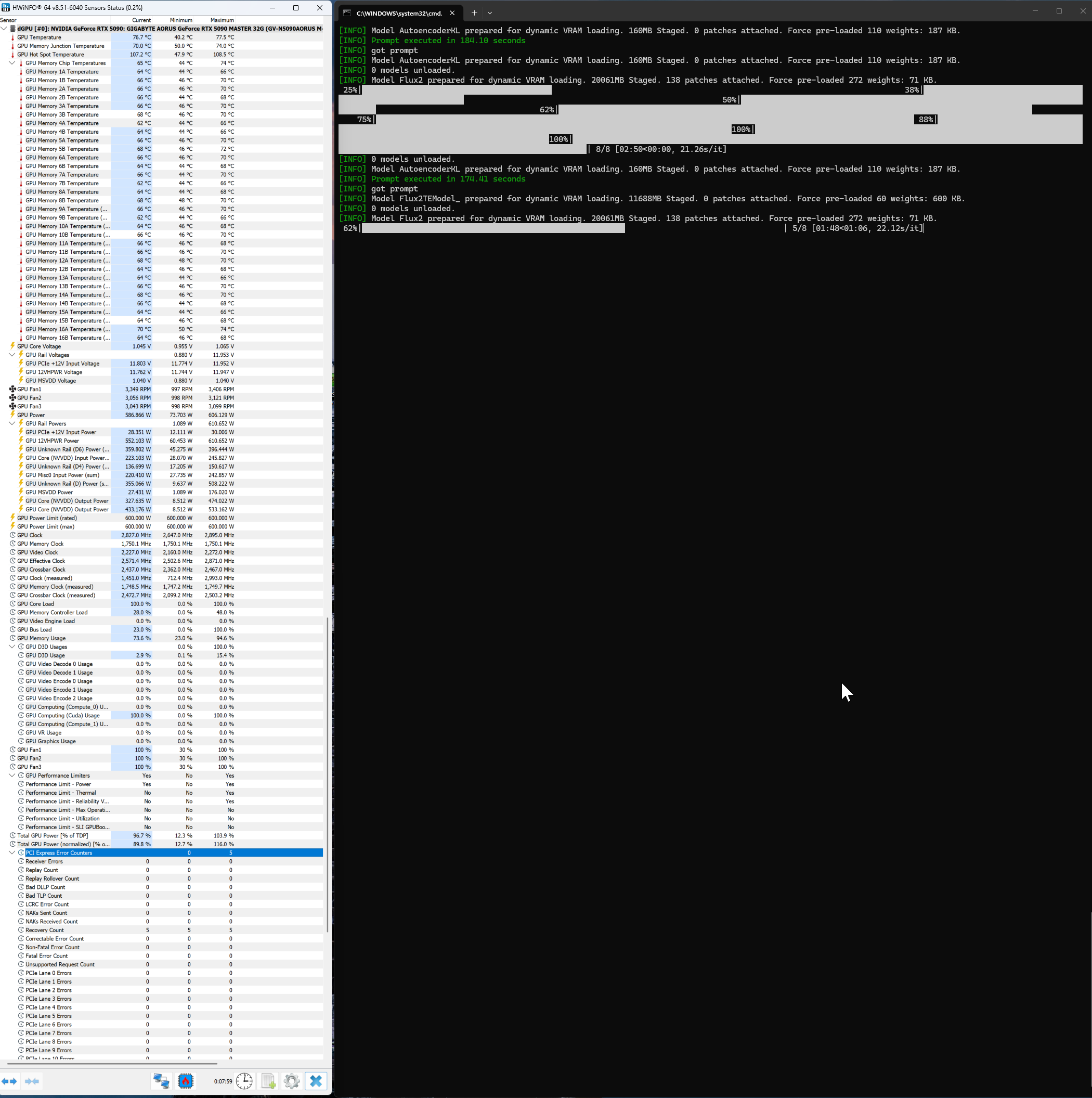Viewport: 1092px width, 1098px height.
Task: Open the remote network computers icon
Action: 161,1081
